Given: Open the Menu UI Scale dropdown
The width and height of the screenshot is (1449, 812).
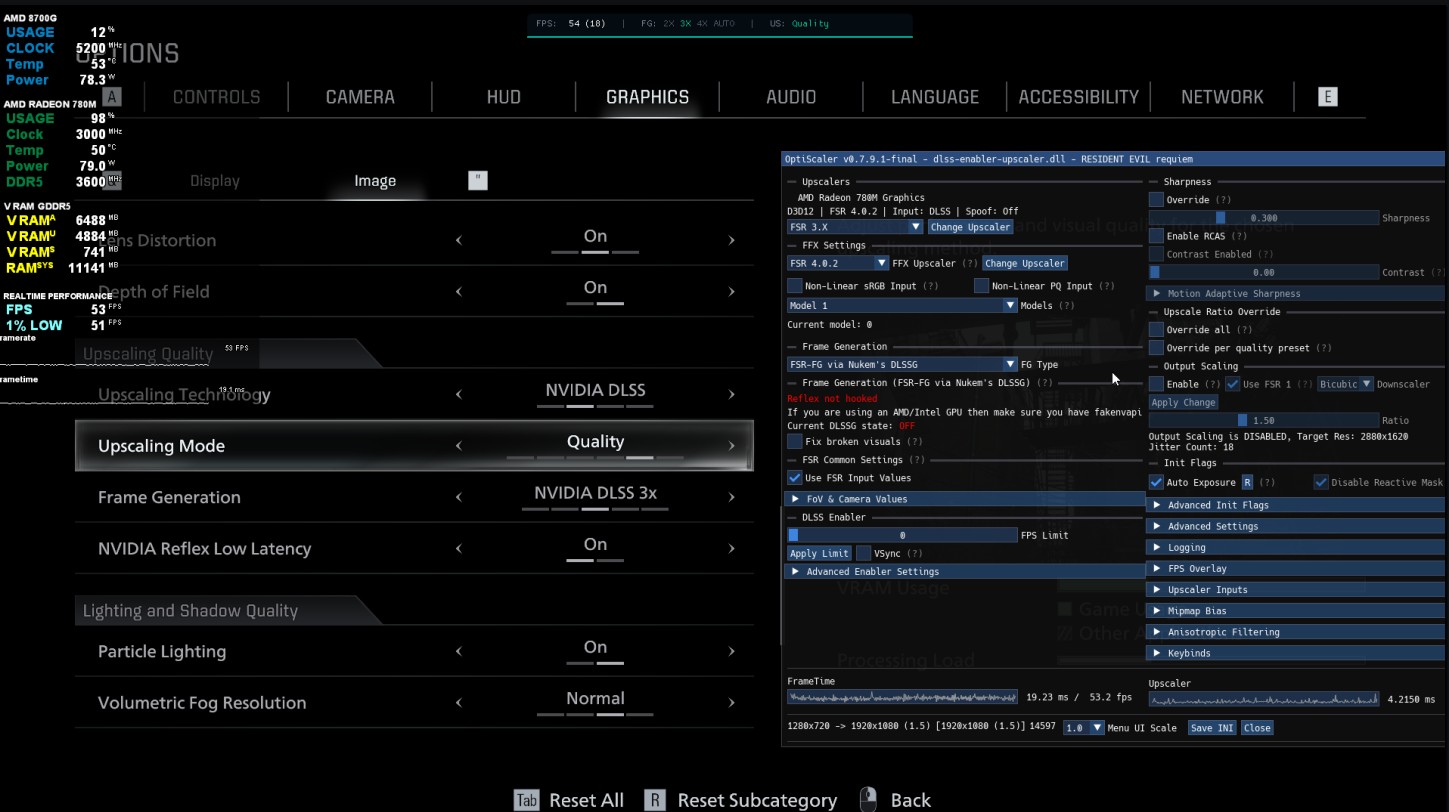Looking at the screenshot, I should pyautogui.click(x=1084, y=728).
